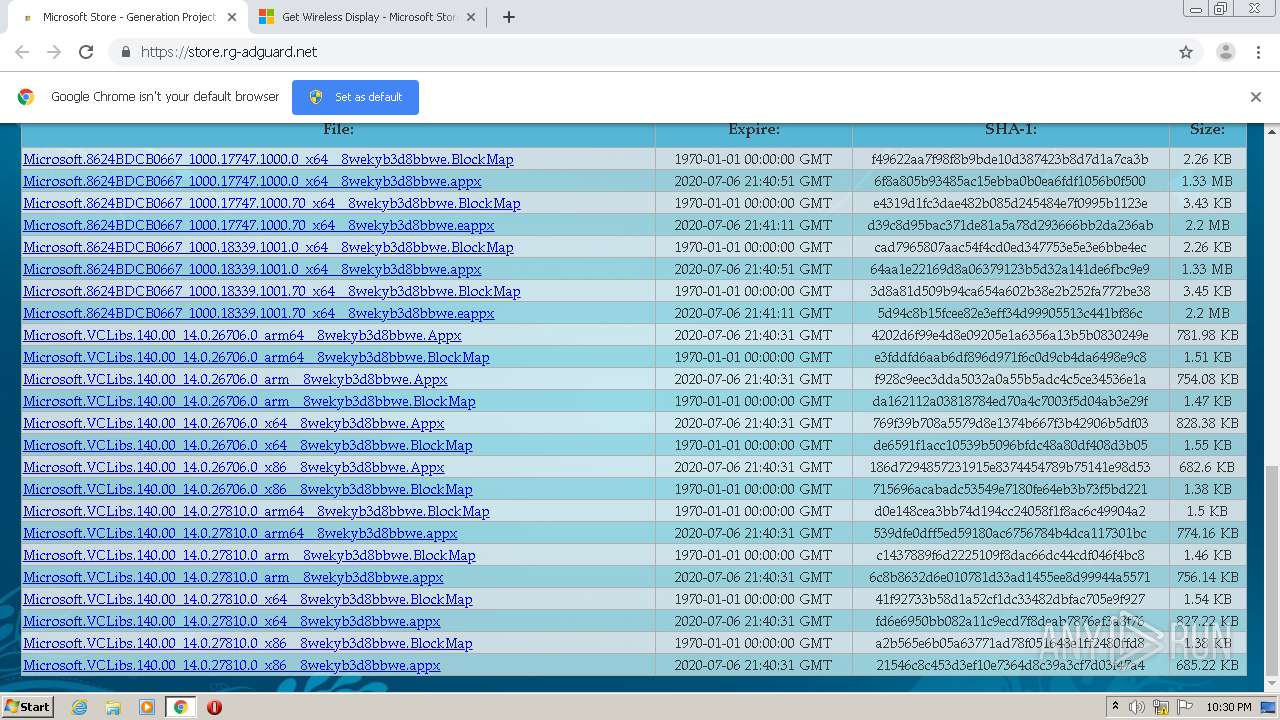
Task: Open the media player taskbar icon
Action: [x=147, y=707]
